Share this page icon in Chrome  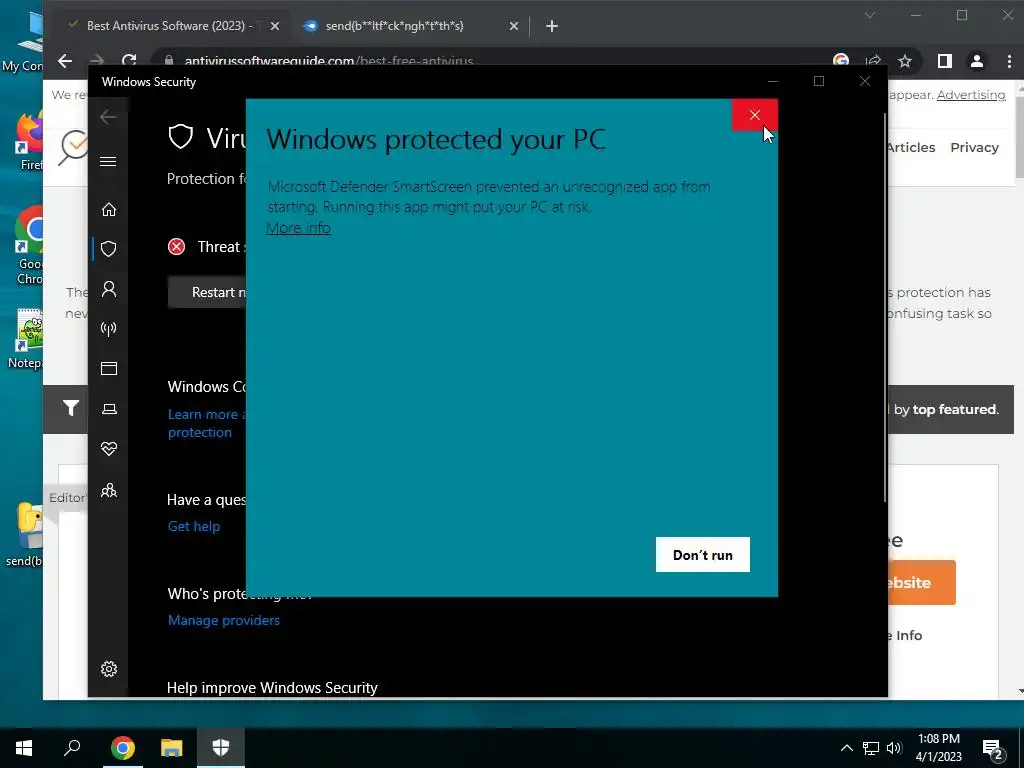[x=873, y=61]
